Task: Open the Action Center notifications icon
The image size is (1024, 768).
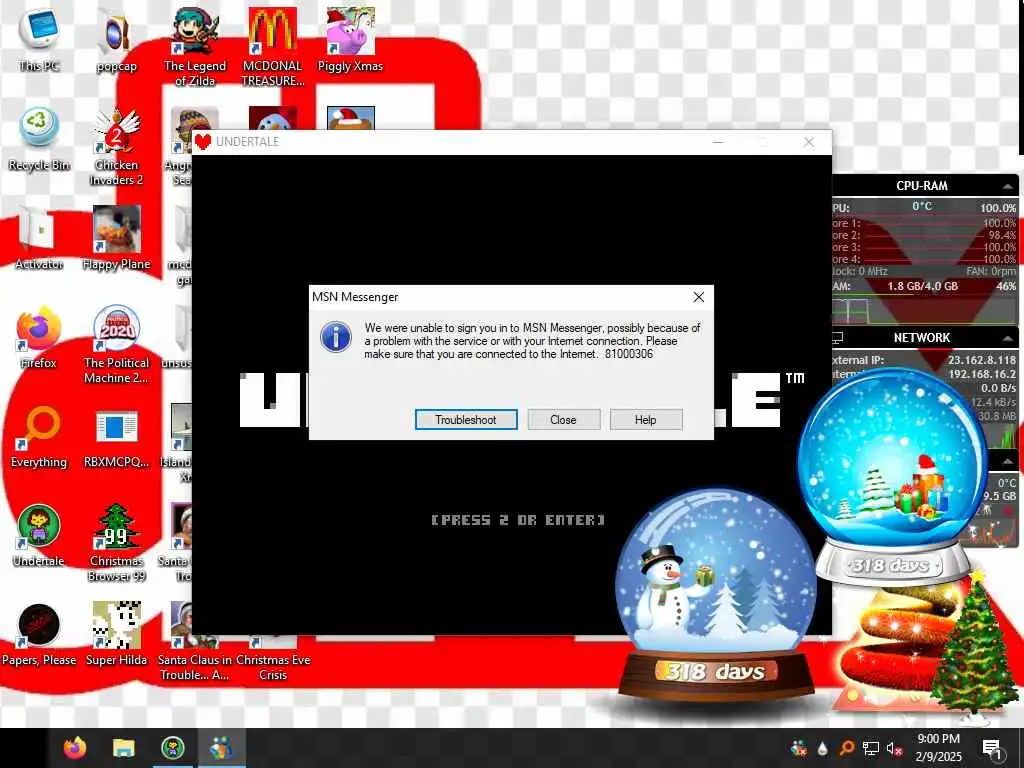Action: (991, 748)
